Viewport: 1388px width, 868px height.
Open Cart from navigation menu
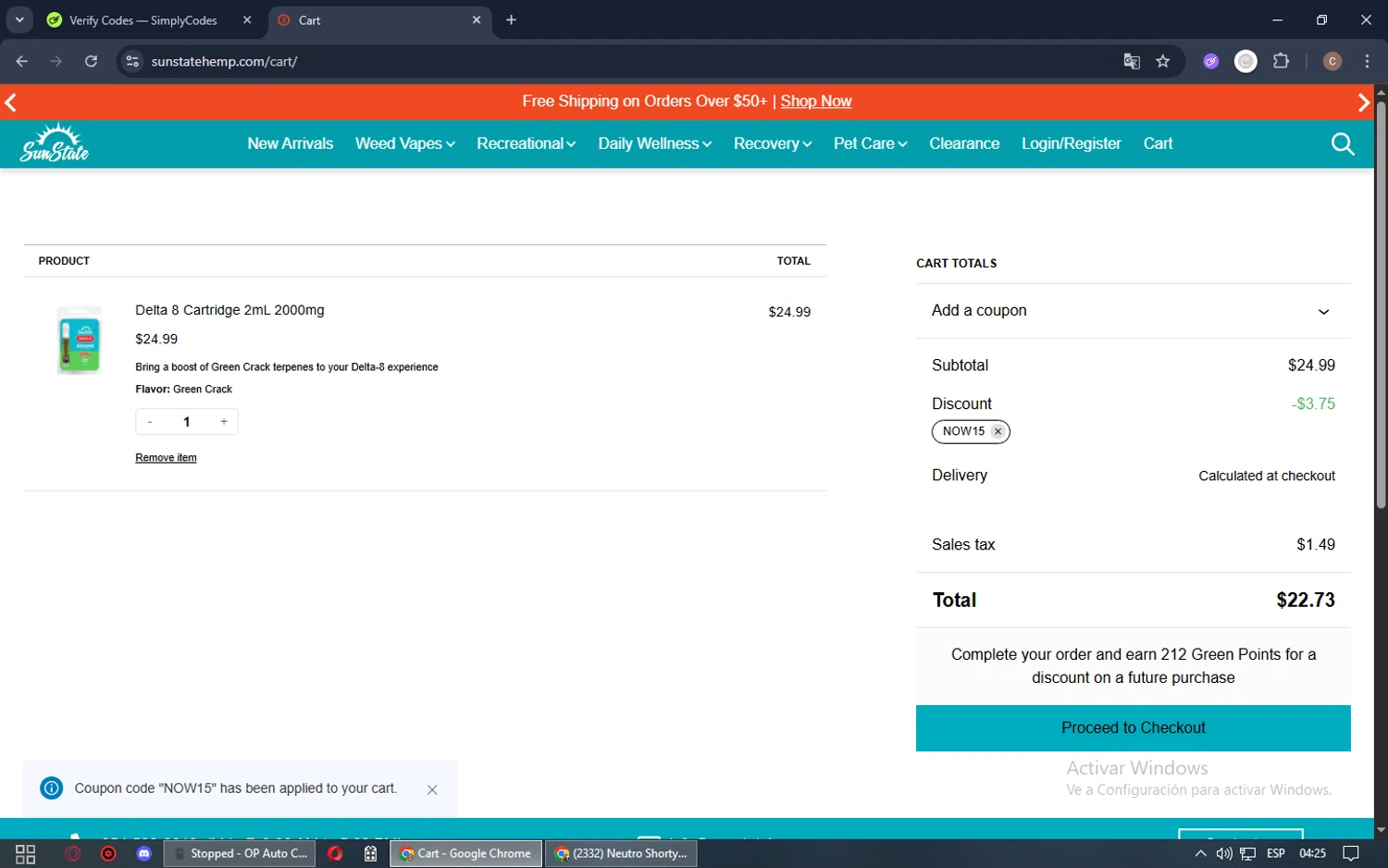point(1158,143)
